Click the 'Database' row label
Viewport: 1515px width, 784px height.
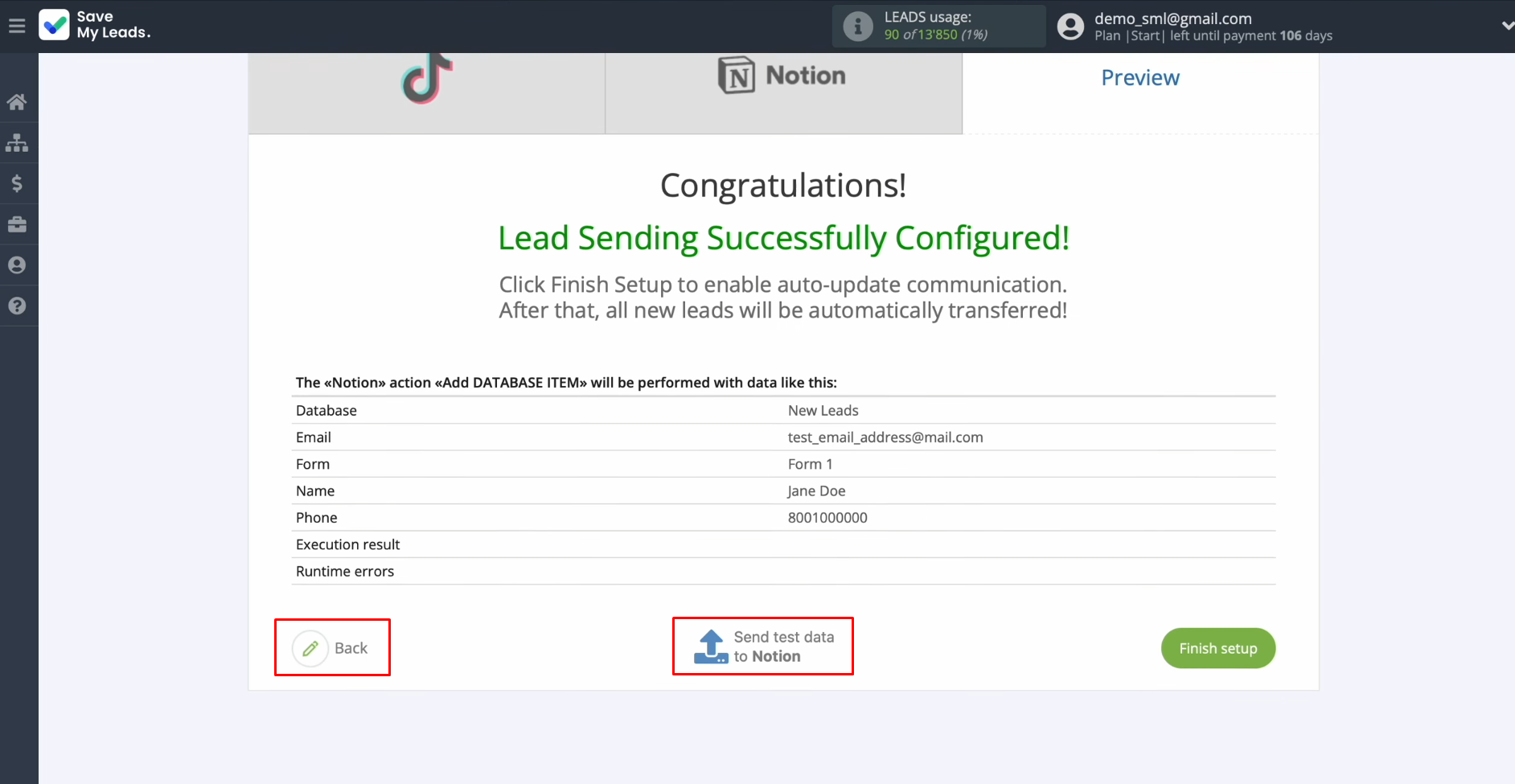click(326, 411)
